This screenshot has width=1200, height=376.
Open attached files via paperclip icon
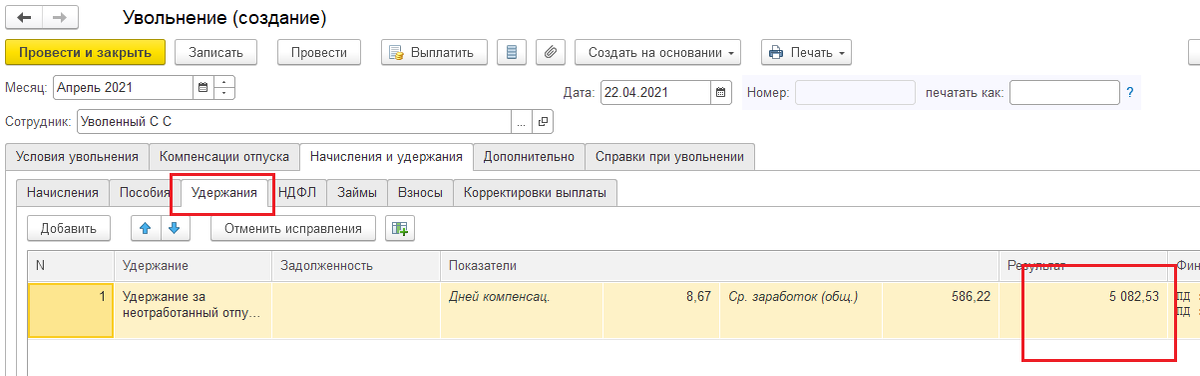pyautogui.click(x=551, y=52)
